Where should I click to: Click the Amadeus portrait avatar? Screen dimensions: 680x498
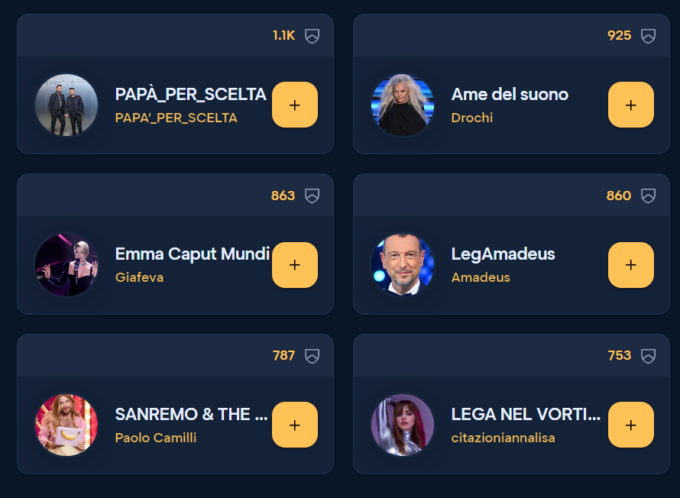(x=402, y=265)
